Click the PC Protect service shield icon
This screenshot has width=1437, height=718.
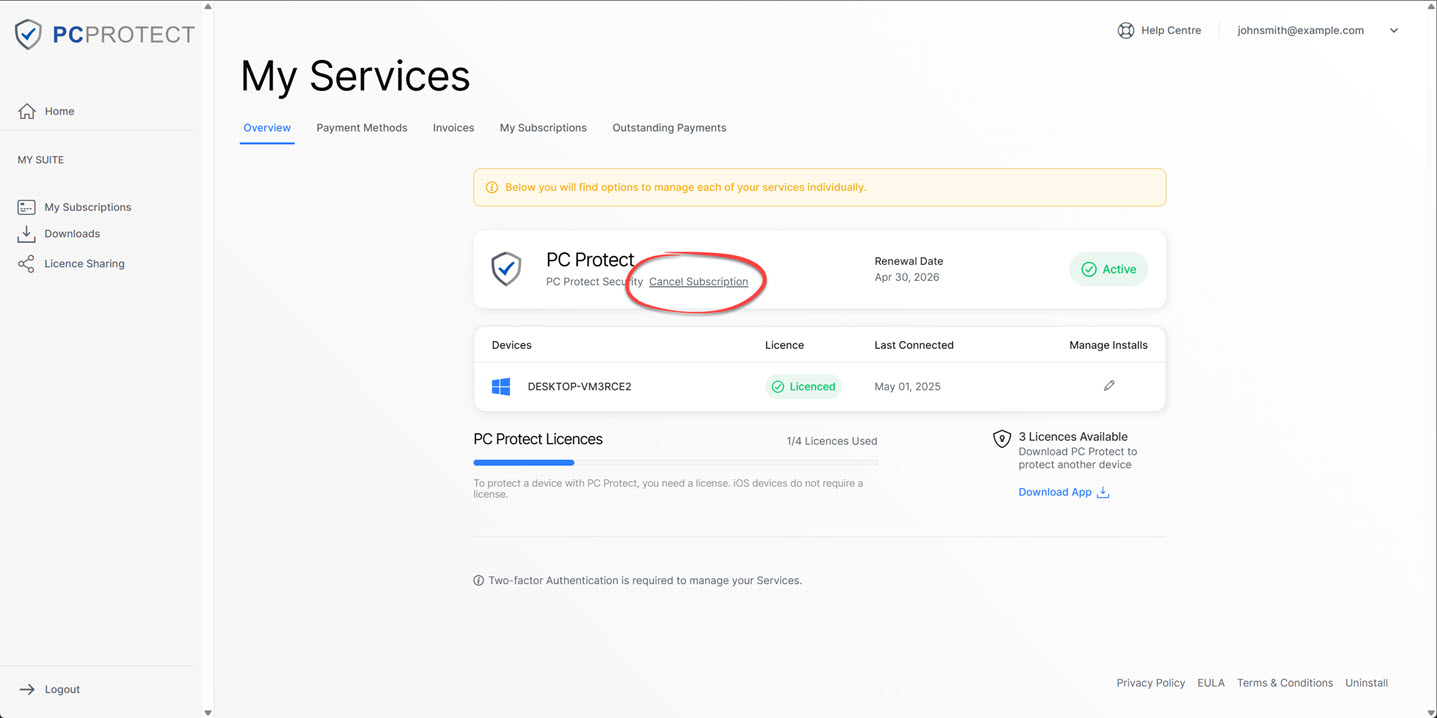(506, 269)
